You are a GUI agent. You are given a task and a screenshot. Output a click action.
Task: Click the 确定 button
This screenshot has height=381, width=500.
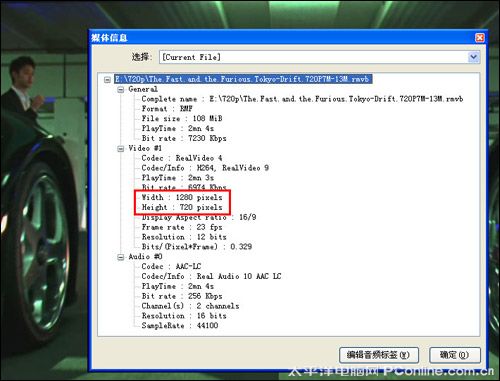pos(455,355)
